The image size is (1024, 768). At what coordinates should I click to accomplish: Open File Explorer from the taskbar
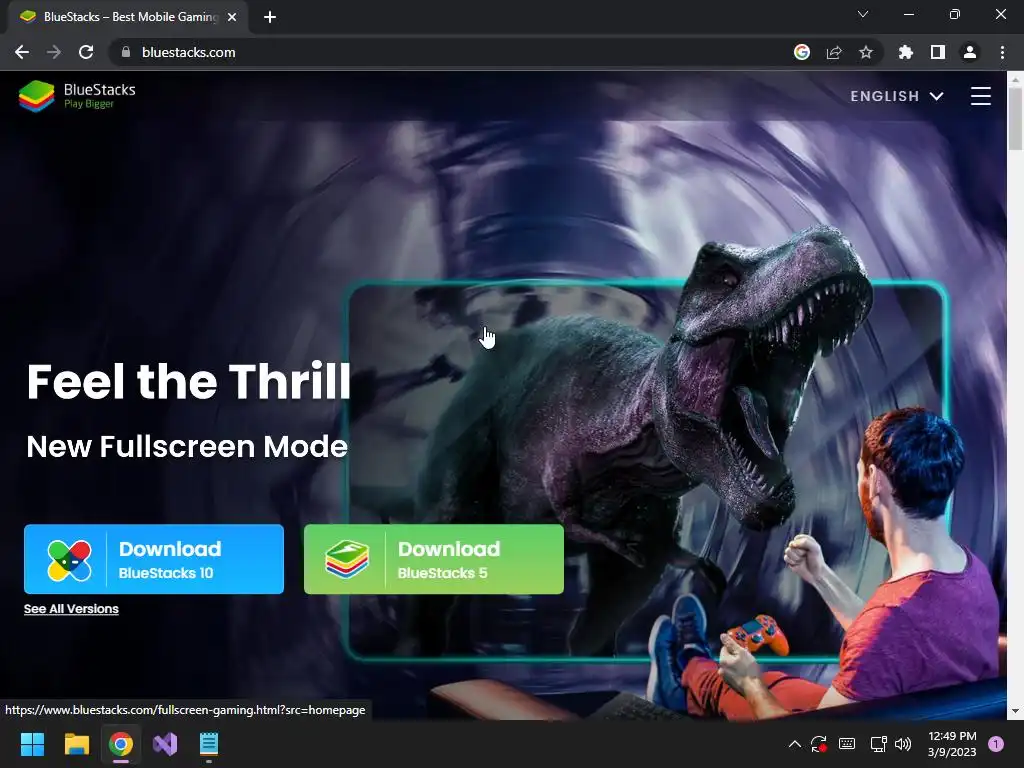[x=76, y=744]
